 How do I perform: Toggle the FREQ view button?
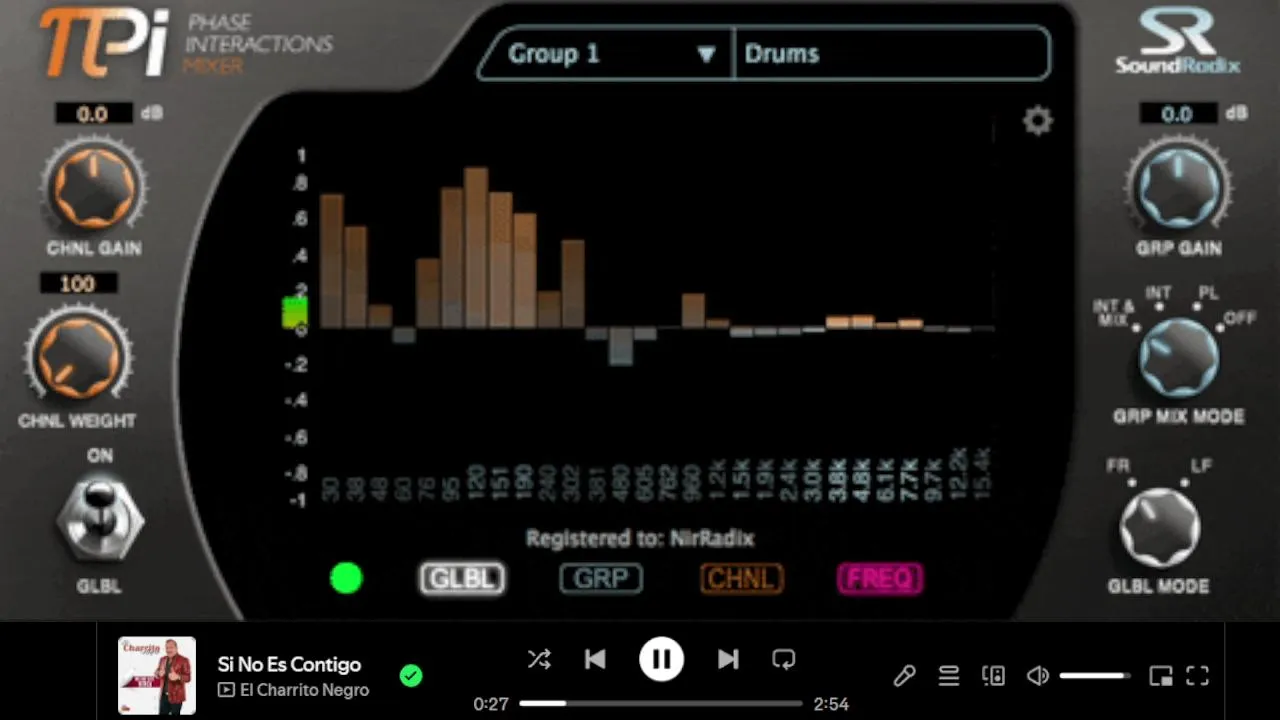click(880, 578)
